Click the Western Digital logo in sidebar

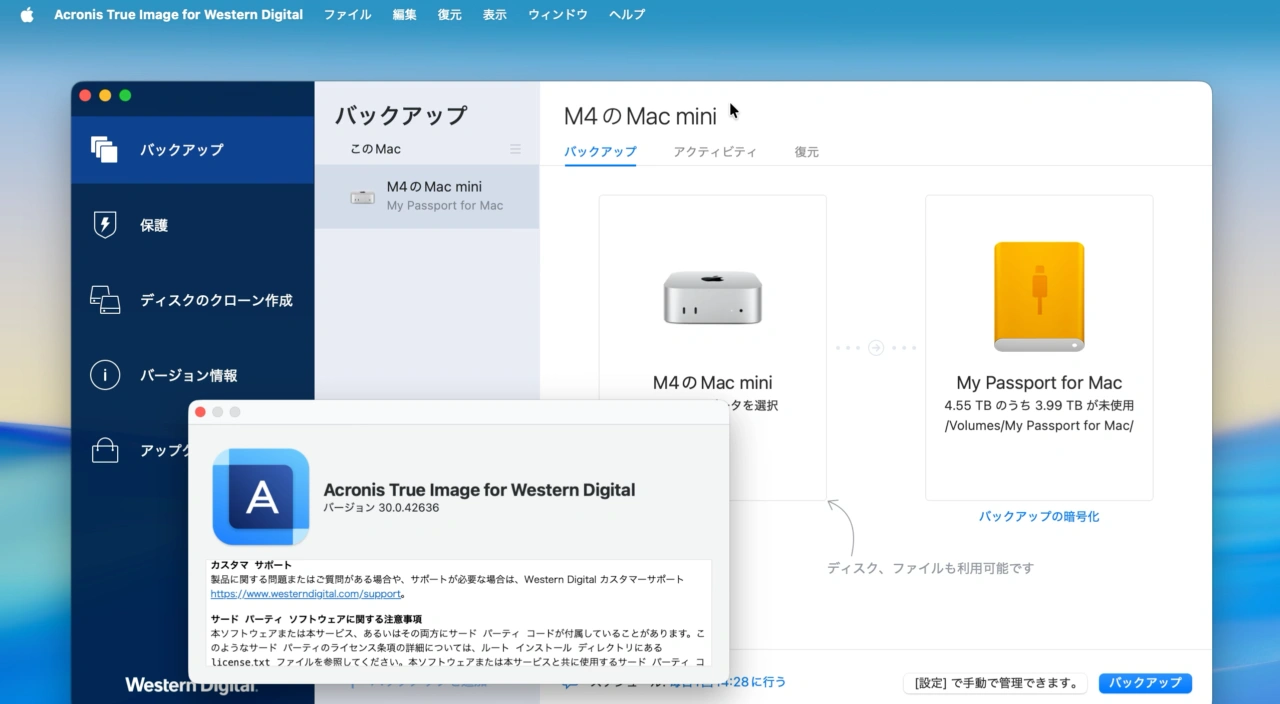click(192, 686)
